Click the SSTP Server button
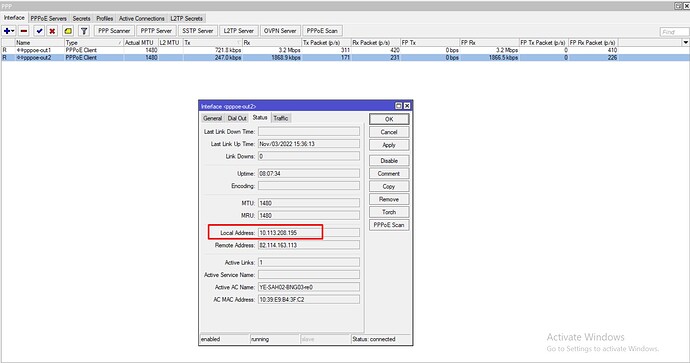This screenshot has height=363, width=690. click(x=198, y=31)
